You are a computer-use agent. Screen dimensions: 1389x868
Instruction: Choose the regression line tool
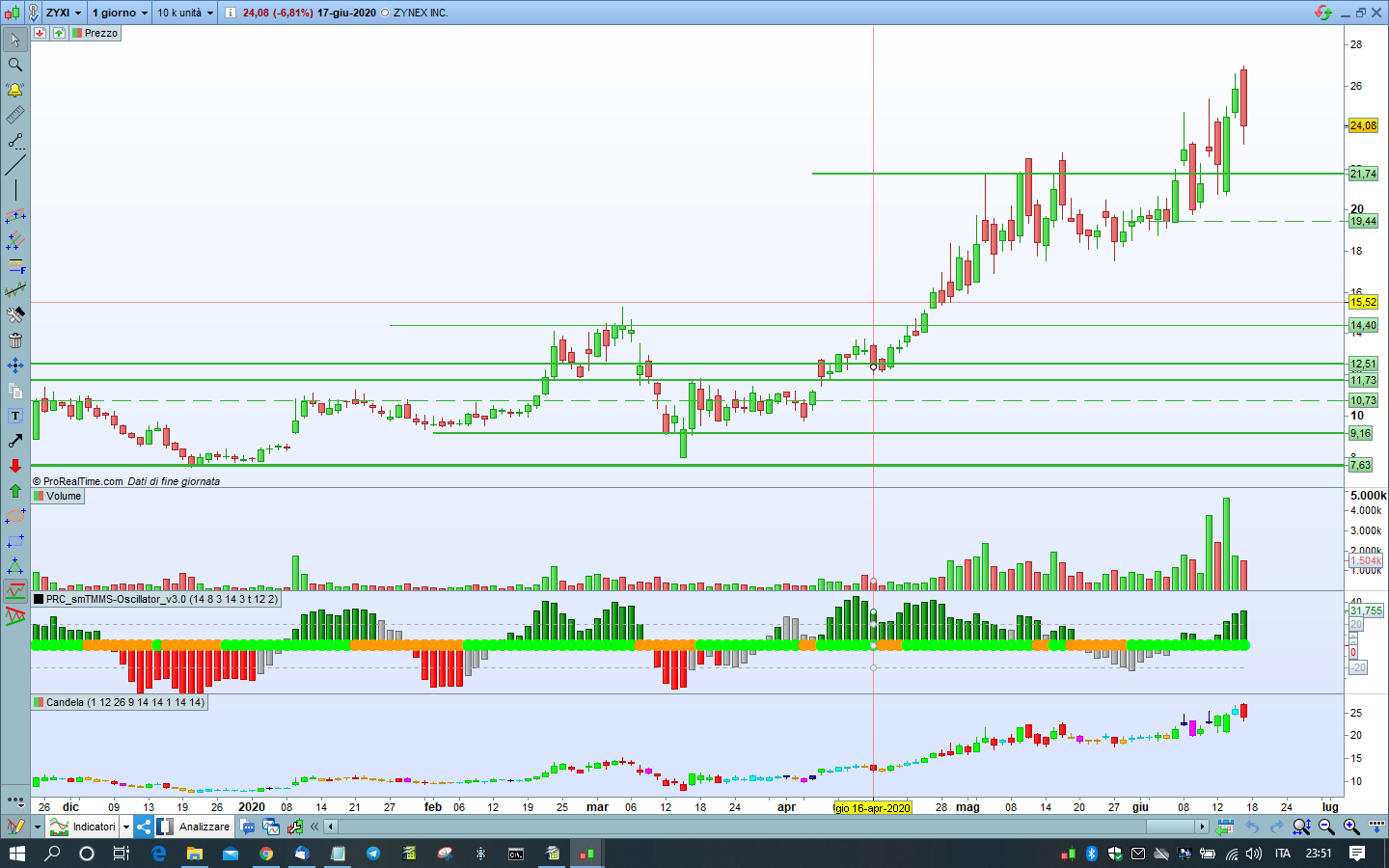[x=14, y=290]
